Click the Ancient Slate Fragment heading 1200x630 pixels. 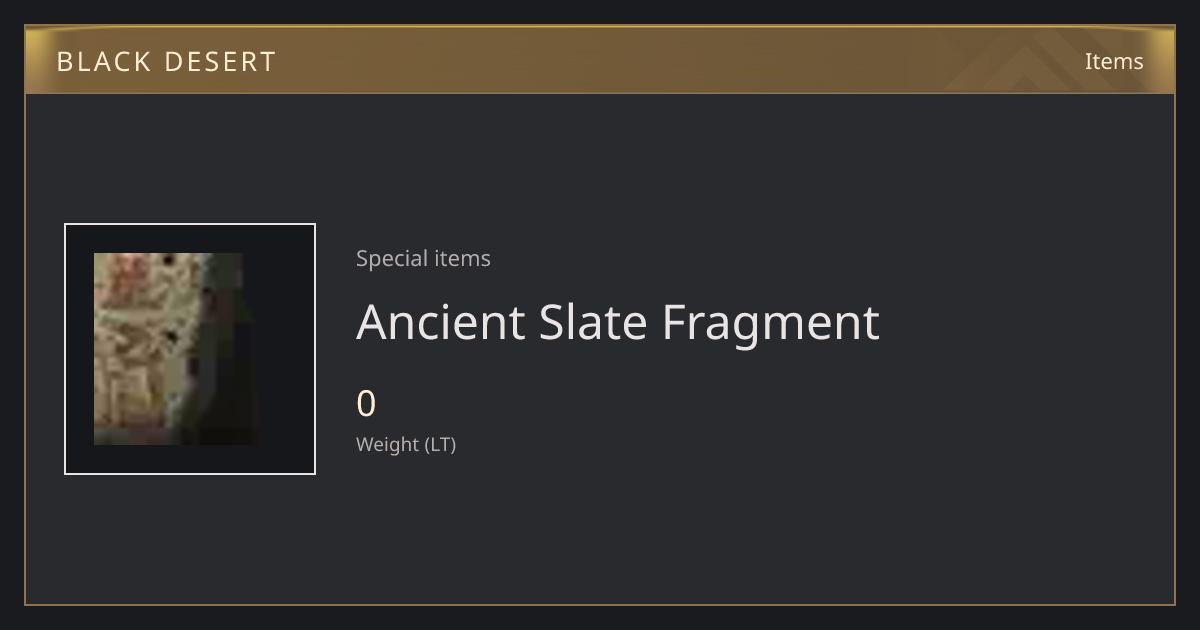(618, 322)
